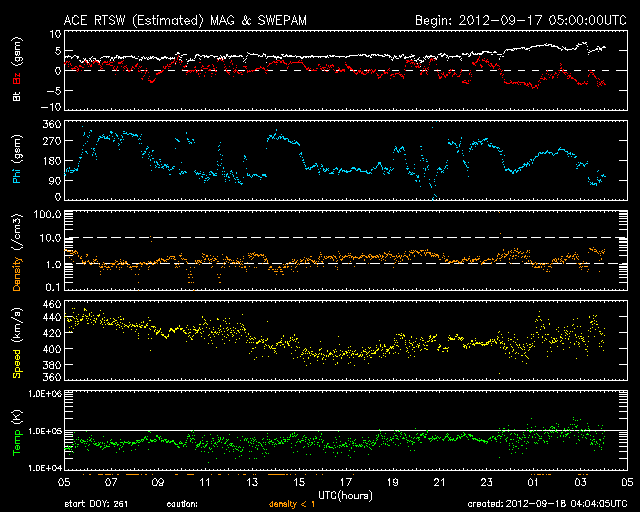Viewport: 640px width, 512px height.
Task: Select the Begin: 2012-09-17 05:00:00UTC timestamp
Action: click(x=521, y=20)
